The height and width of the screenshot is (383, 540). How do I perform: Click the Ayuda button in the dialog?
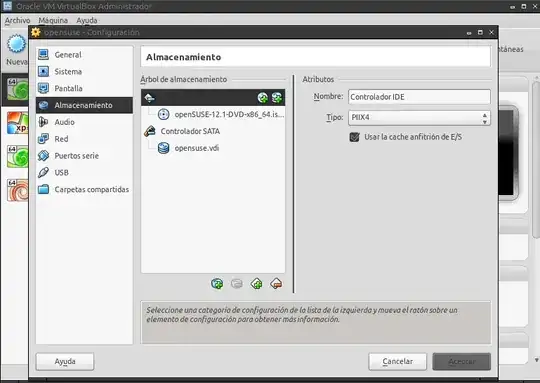(65, 362)
